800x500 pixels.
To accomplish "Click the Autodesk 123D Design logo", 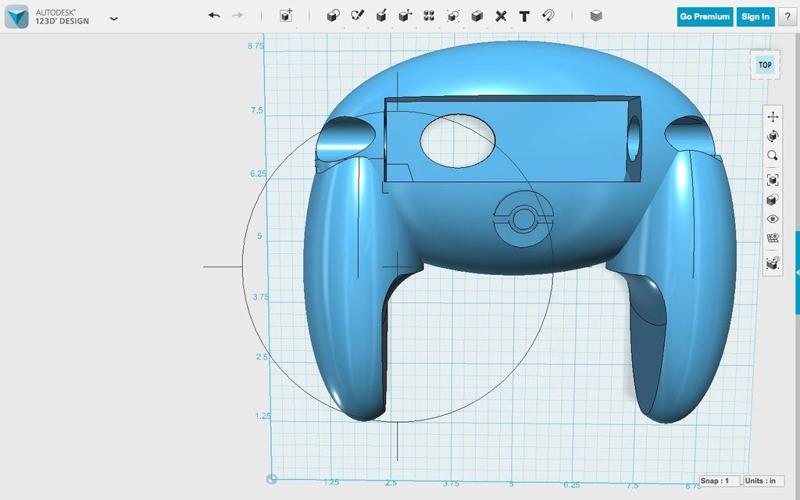I will (x=16, y=17).
